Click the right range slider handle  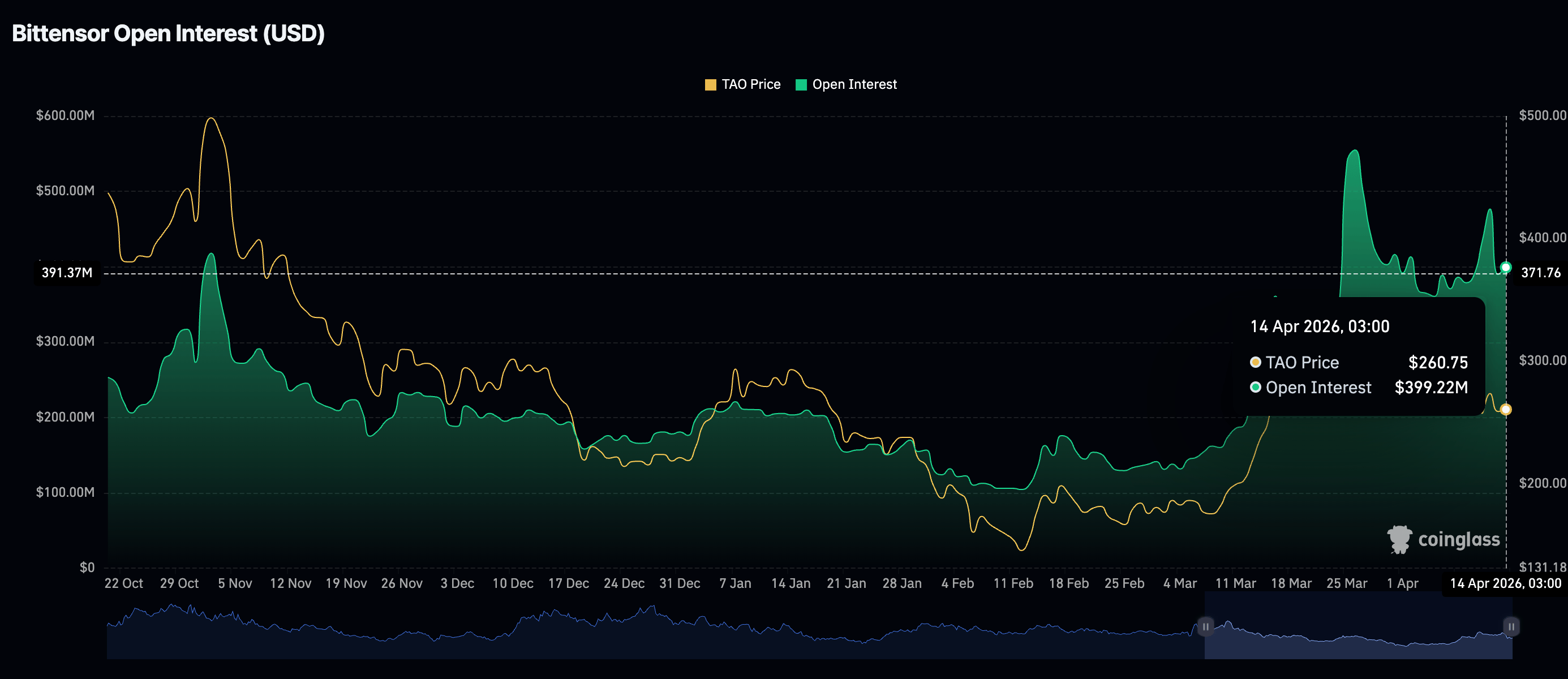(1511, 626)
